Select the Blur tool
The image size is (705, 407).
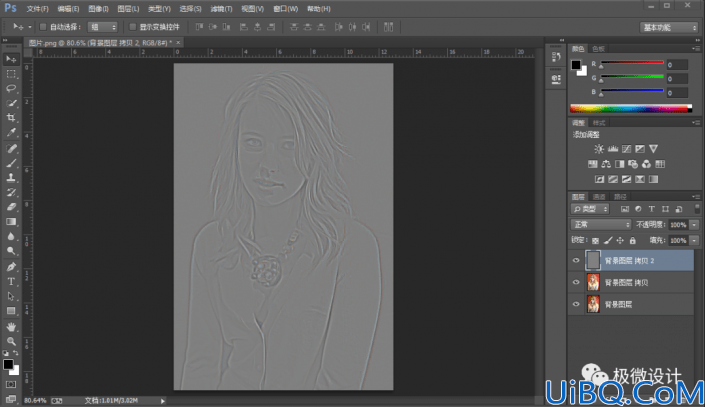pyautogui.click(x=11, y=237)
